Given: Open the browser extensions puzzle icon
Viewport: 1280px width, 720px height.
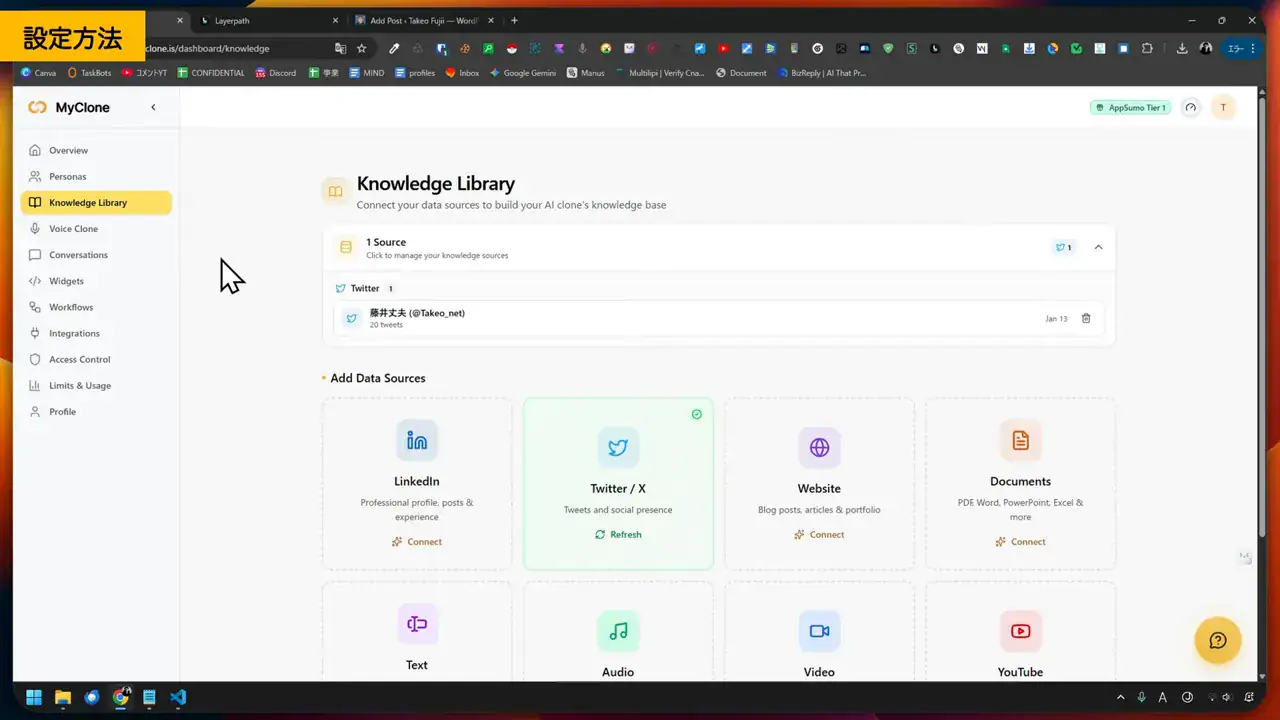Looking at the screenshot, I should [x=1147, y=47].
